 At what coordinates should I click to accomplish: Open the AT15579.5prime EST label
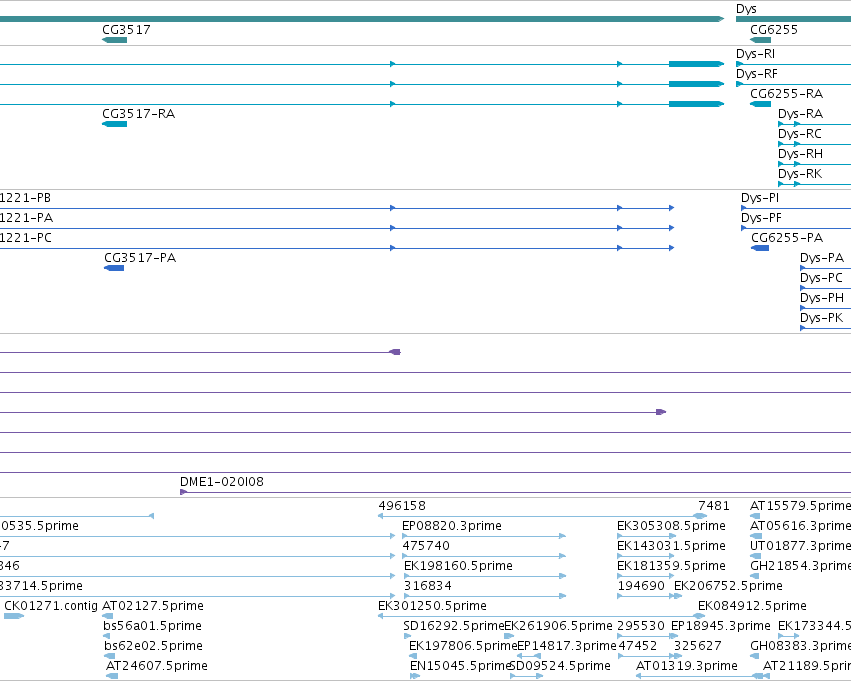coord(801,506)
